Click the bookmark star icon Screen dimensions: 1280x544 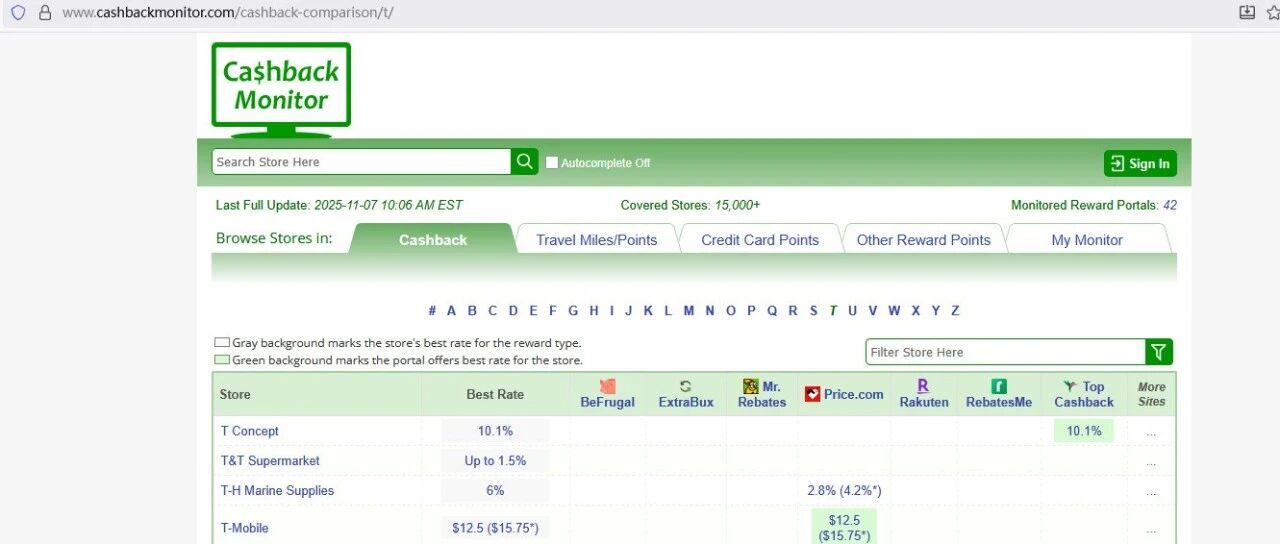click(1273, 13)
